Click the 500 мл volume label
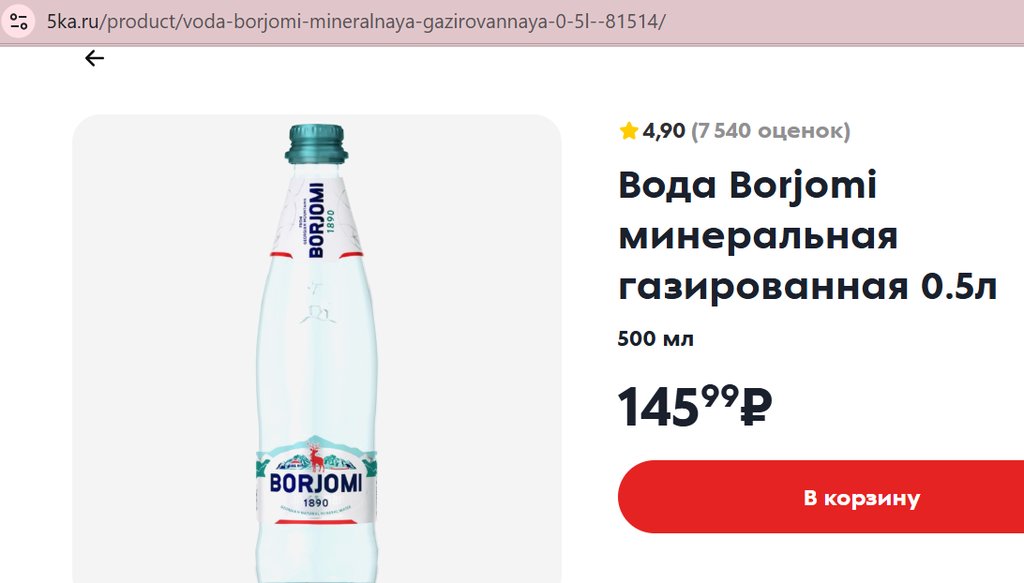 (x=656, y=339)
